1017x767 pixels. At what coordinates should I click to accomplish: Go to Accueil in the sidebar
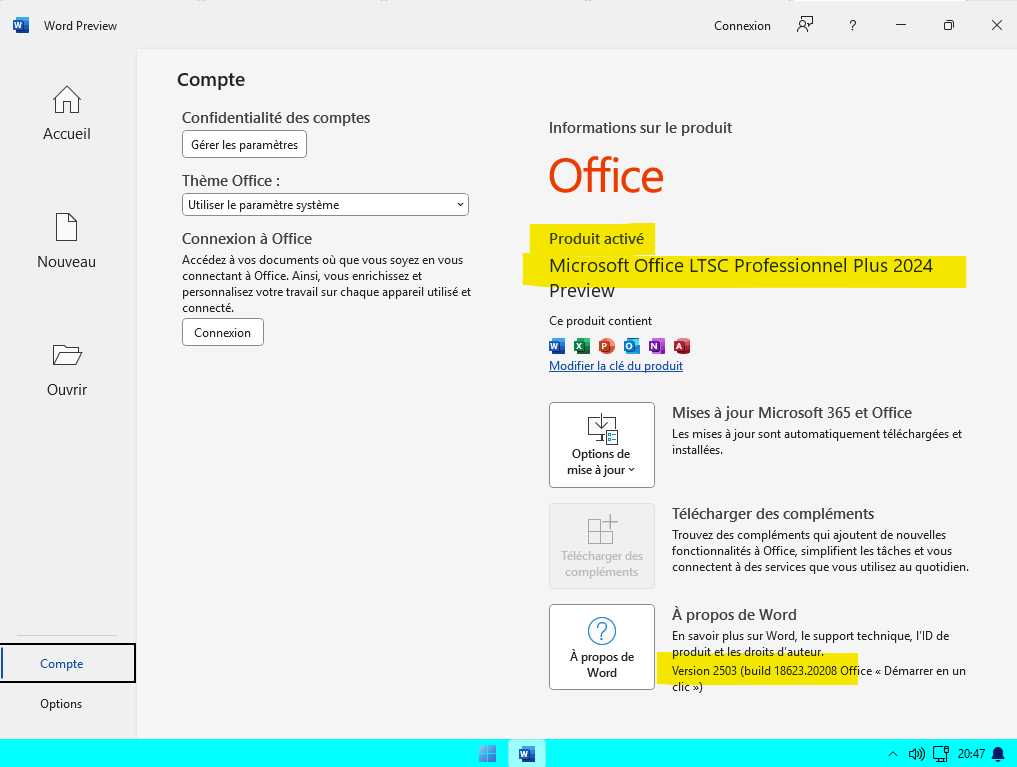(x=67, y=113)
